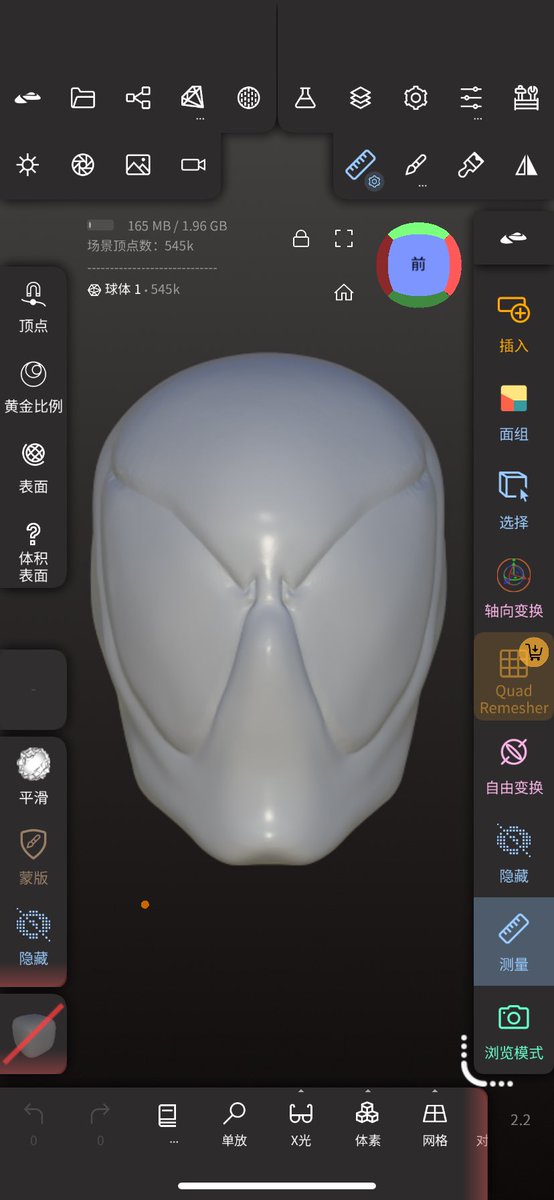This screenshot has width=554, height=1200.
Task: Open the toolbox icon in top bar
Action: [x=526, y=98]
